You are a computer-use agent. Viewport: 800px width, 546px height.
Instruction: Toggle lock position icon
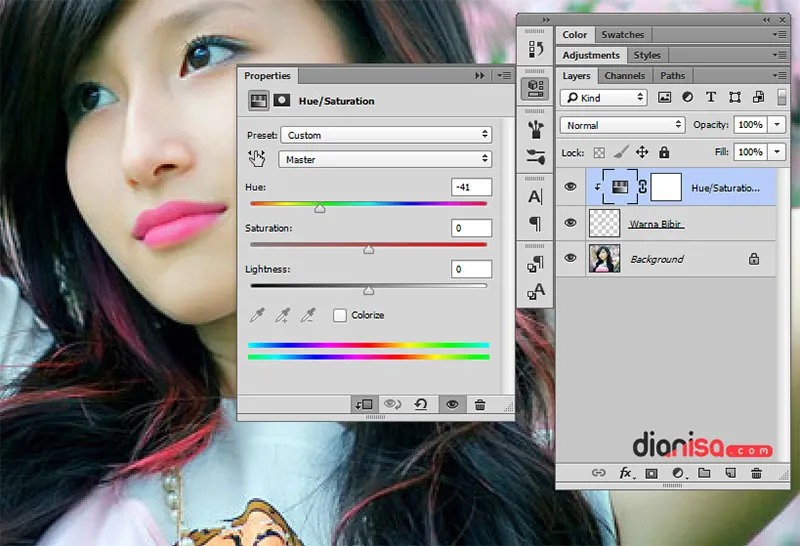642,152
